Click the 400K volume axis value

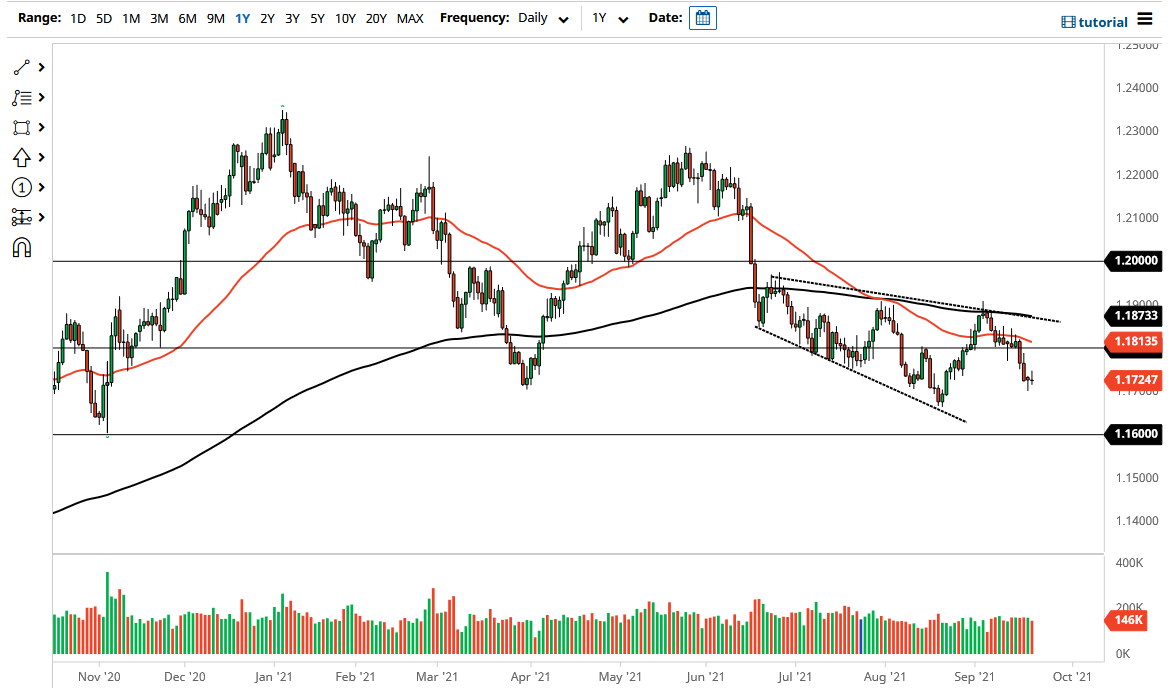(x=1129, y=563)
